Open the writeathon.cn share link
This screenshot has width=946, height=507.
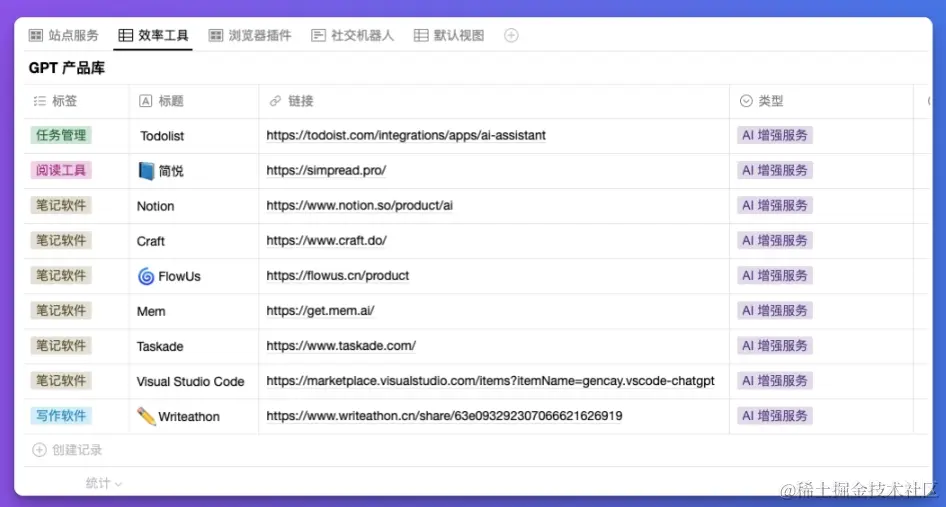click(444, 415)
